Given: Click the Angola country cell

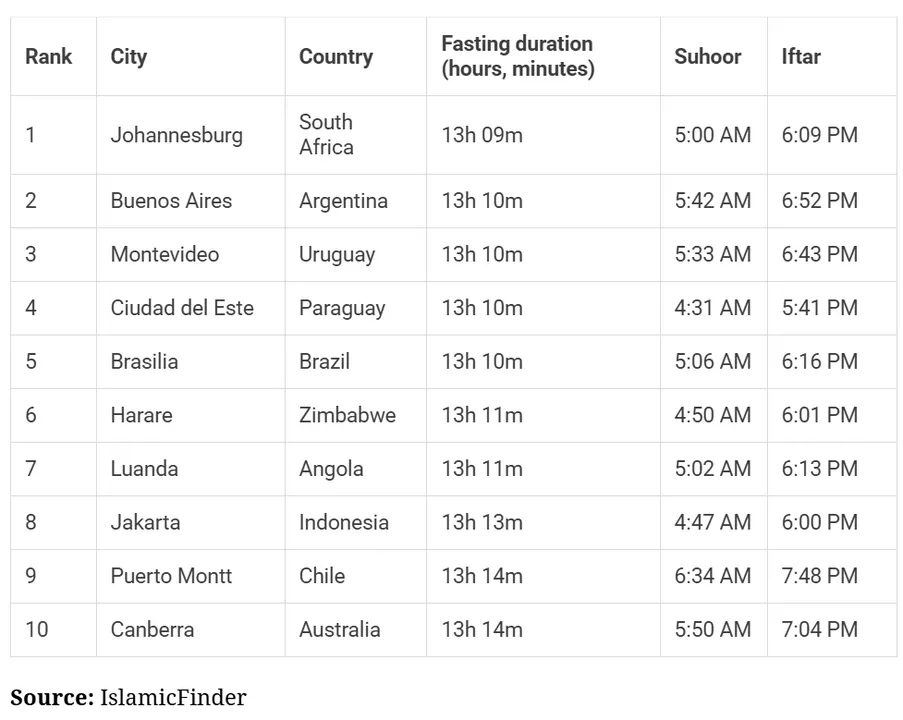Looking at the screenshot, I should pyautogui.click(x=331, y=468).
